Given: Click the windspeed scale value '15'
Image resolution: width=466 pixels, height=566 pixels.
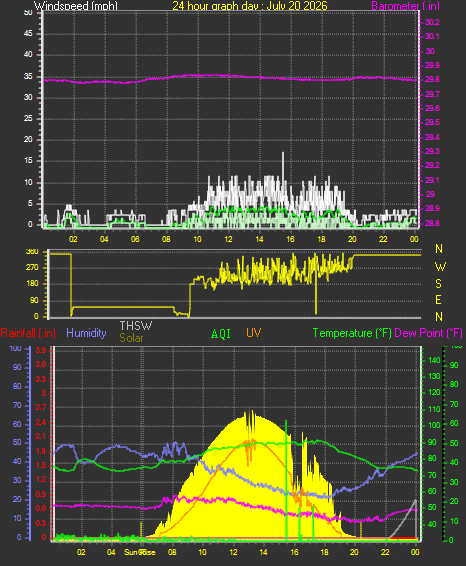Looking at the screenshot, I should pyautogui.click(x=28, y=161).
